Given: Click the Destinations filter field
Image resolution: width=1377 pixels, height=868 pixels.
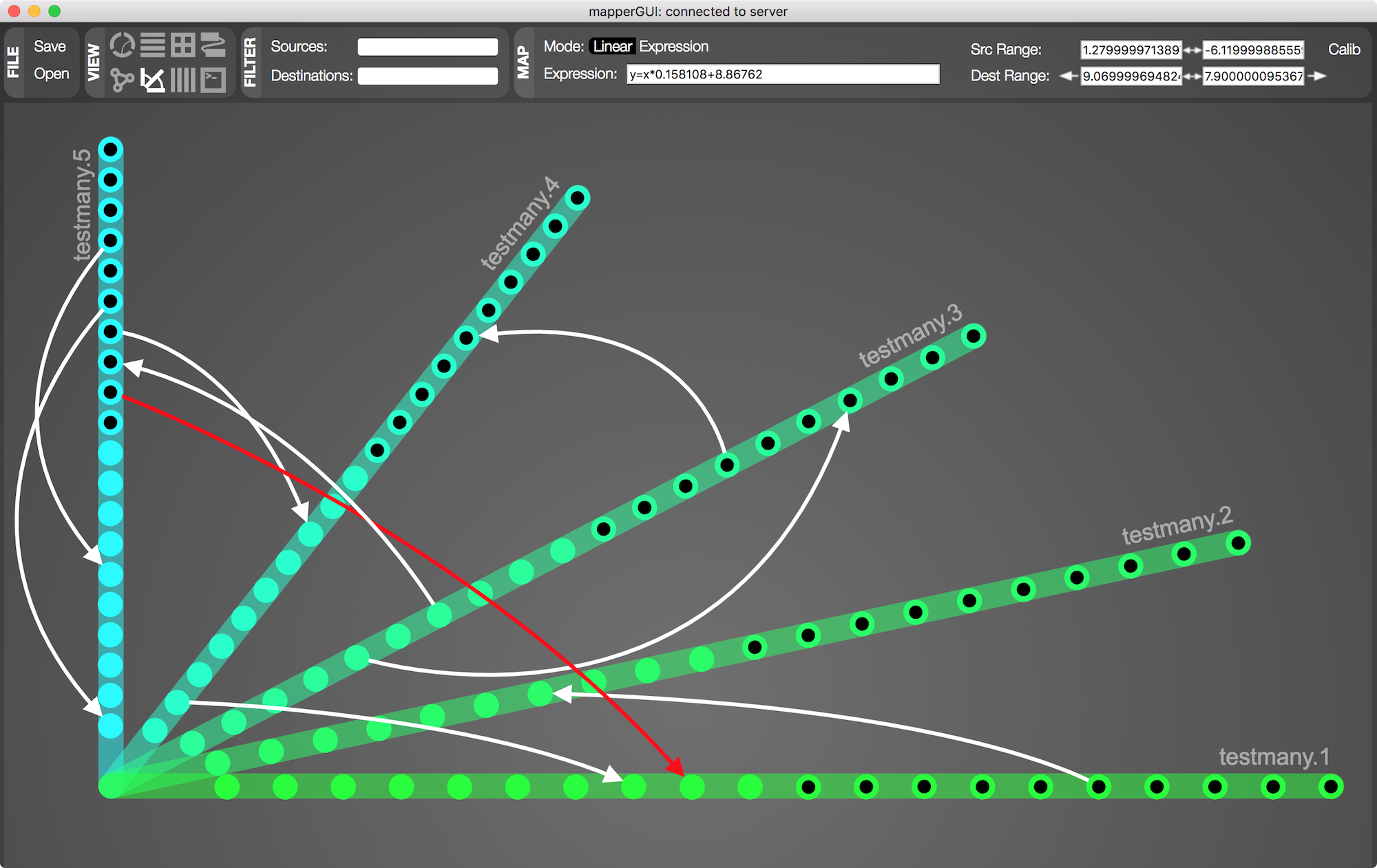Looking at the screenshot, I should pos(428,76).
